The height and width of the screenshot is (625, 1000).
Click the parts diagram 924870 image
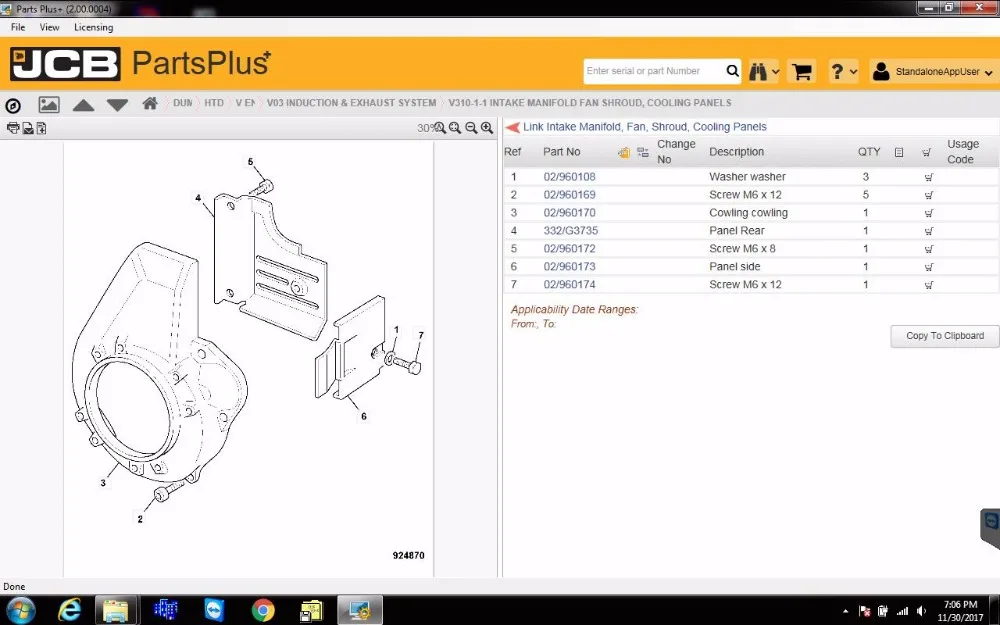pos(249,359)
